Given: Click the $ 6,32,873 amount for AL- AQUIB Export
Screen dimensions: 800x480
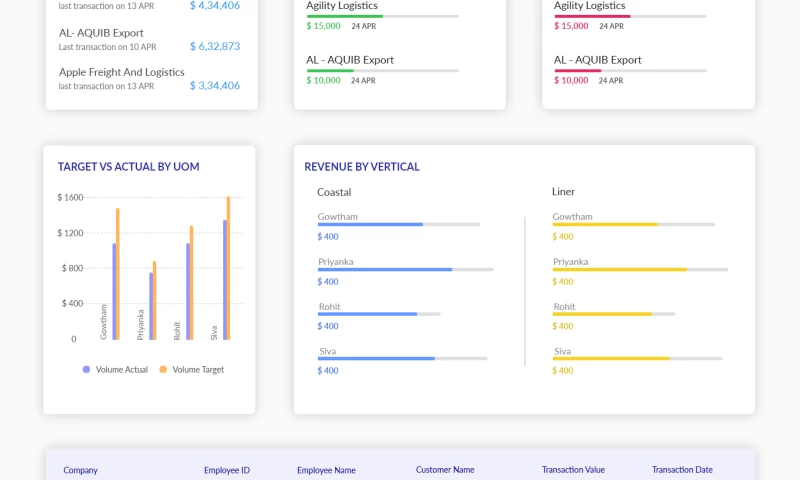Looking at the screenshot, I should point(215,46).
